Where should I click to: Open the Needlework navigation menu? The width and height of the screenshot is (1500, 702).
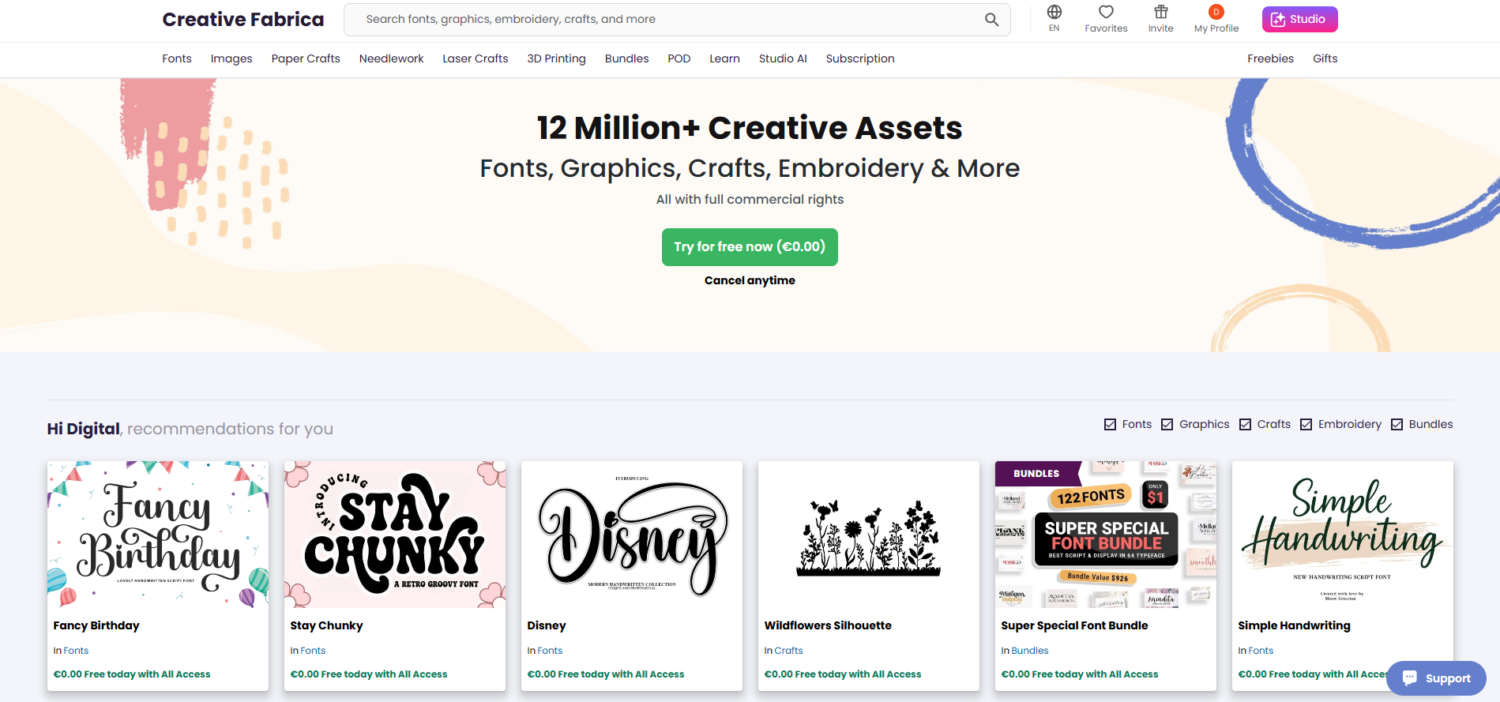[x=391, y=58]
